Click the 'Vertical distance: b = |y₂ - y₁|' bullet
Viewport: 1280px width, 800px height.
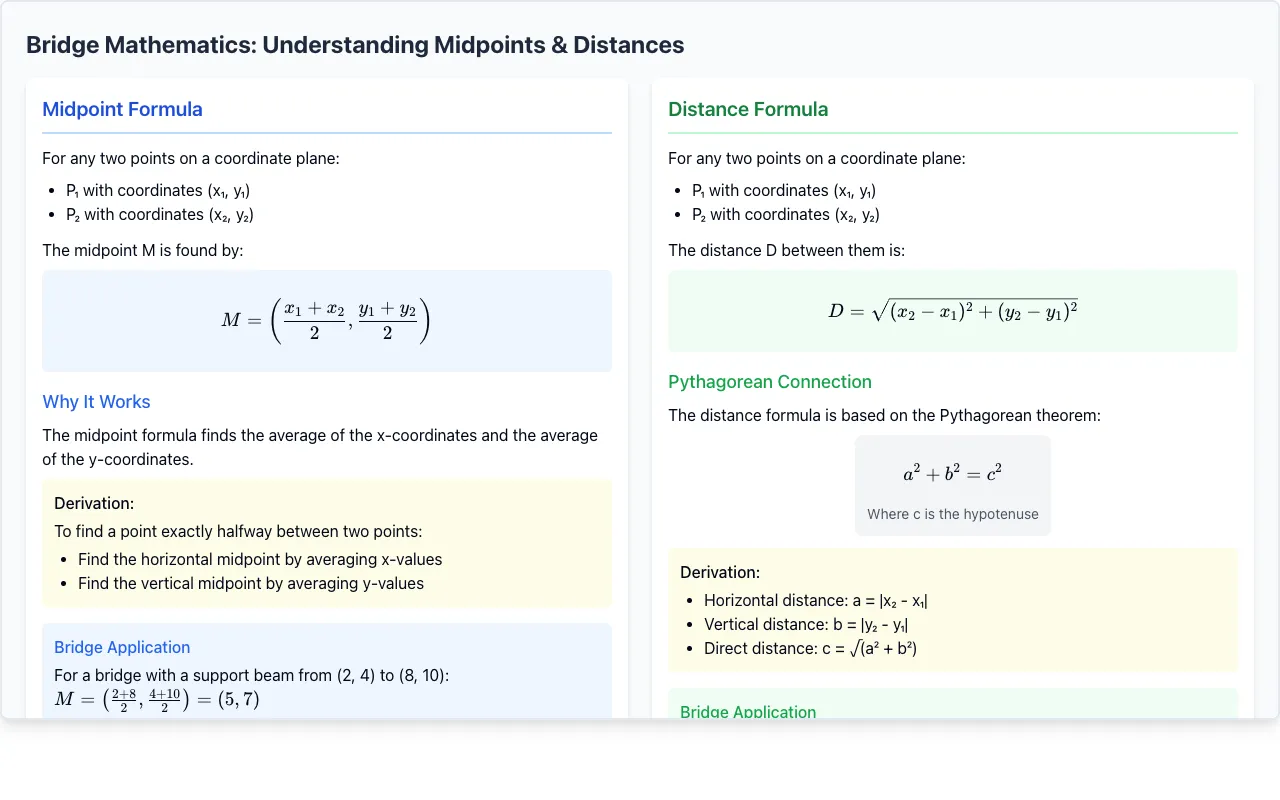[806, 624]
